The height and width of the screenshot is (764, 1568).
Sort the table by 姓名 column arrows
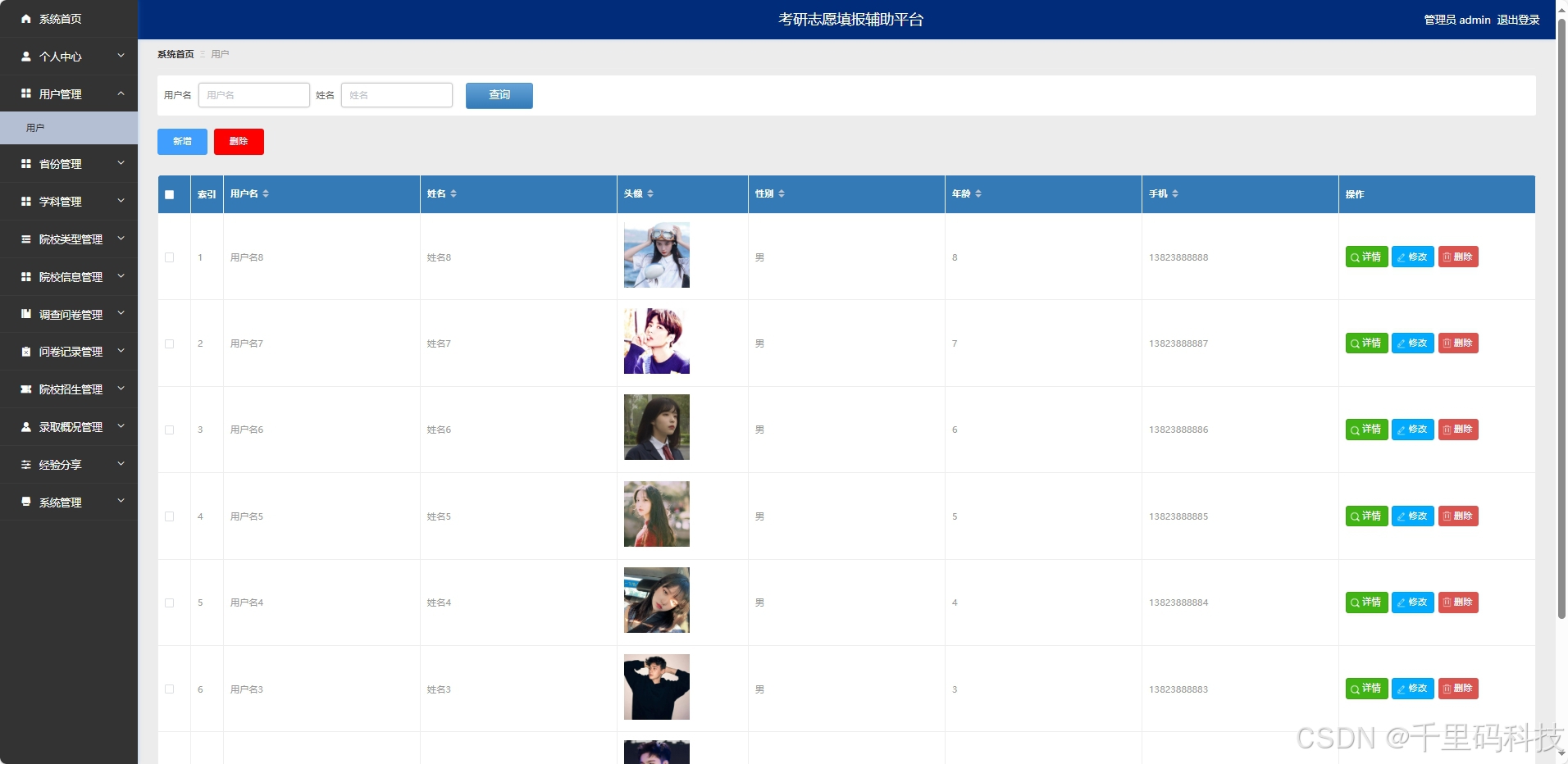coord(454,194)
